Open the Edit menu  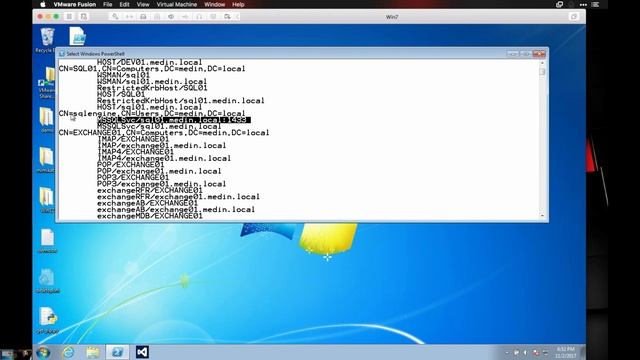(124, 4)
